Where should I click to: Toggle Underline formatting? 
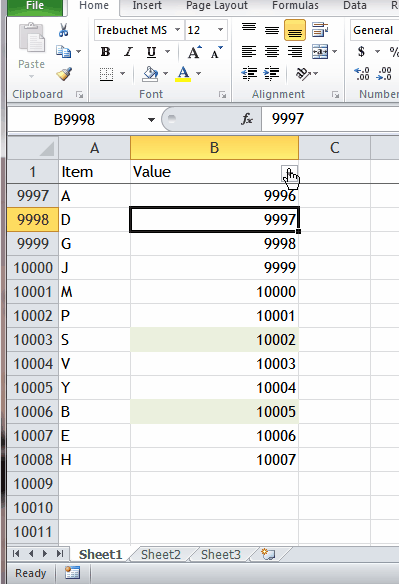(151, 52)
